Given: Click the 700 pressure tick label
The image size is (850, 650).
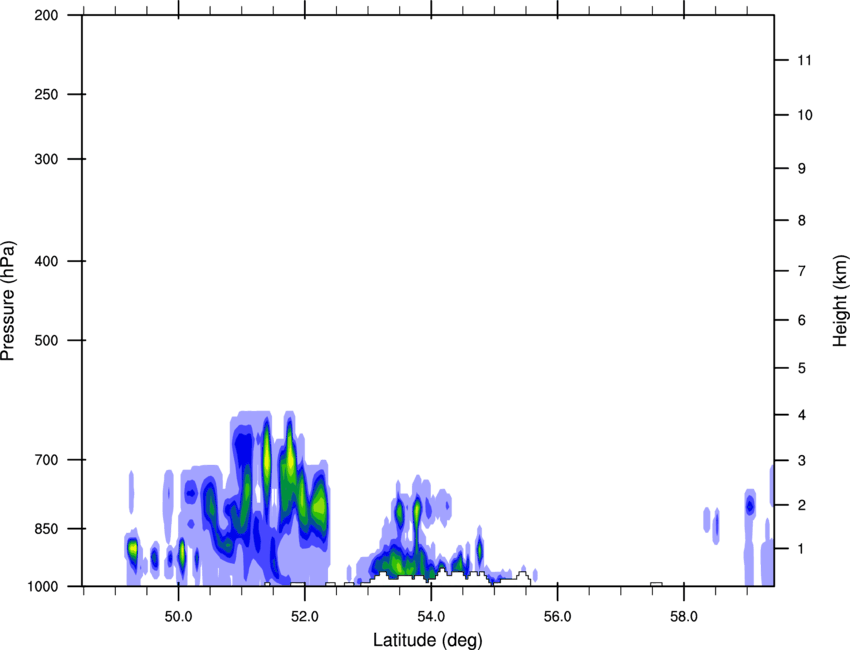Looking at the screenshot, I should point(47,460).
